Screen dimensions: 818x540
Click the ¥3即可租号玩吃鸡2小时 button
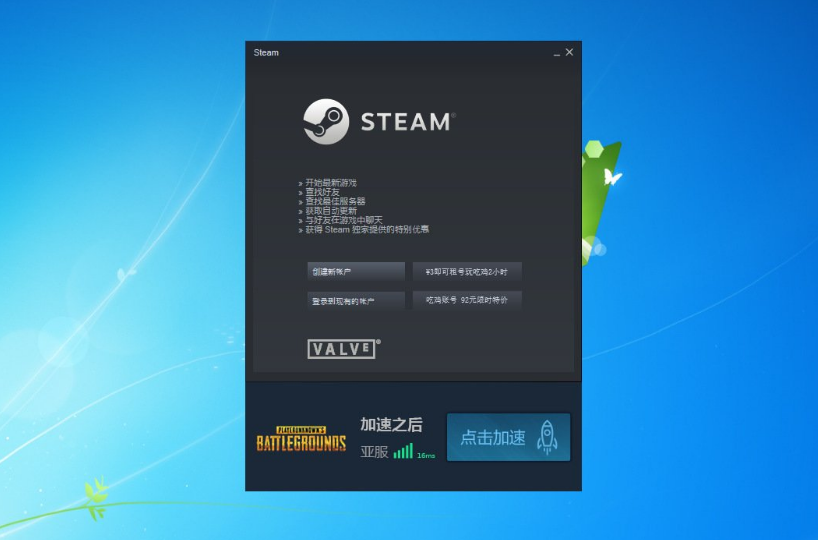coord(467,271)
